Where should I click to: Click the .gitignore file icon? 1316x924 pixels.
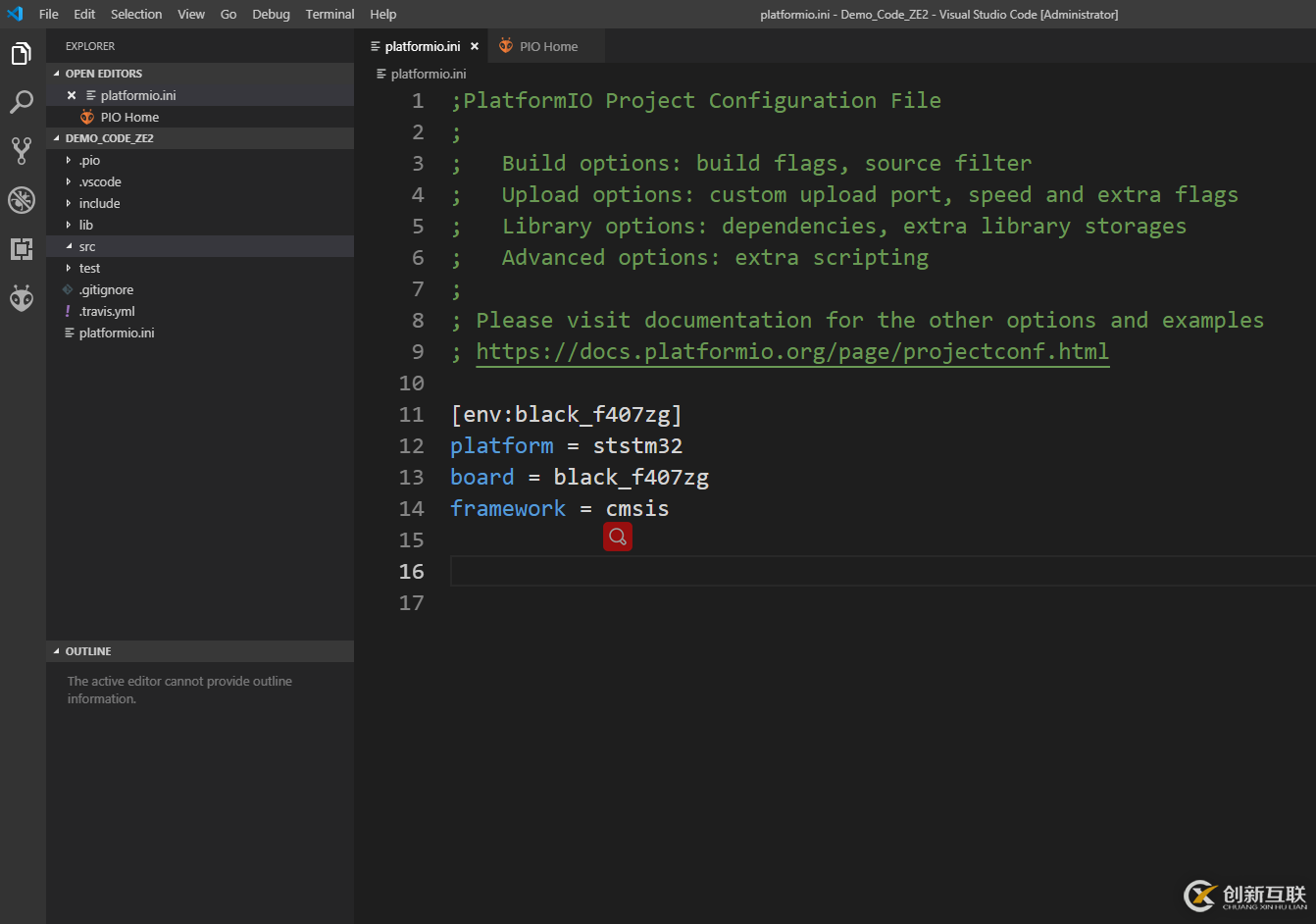68,289
